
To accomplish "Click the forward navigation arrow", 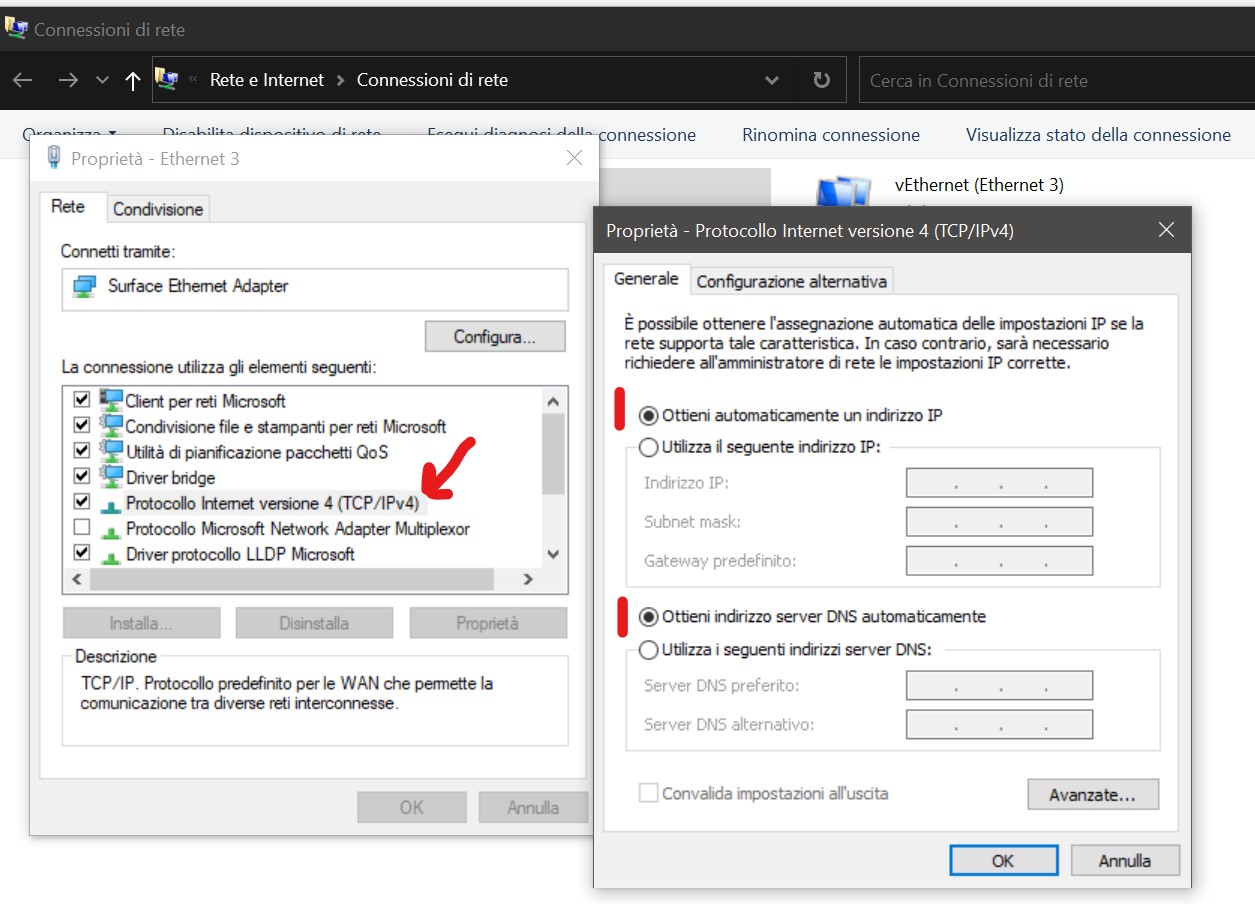I will 68,80.
